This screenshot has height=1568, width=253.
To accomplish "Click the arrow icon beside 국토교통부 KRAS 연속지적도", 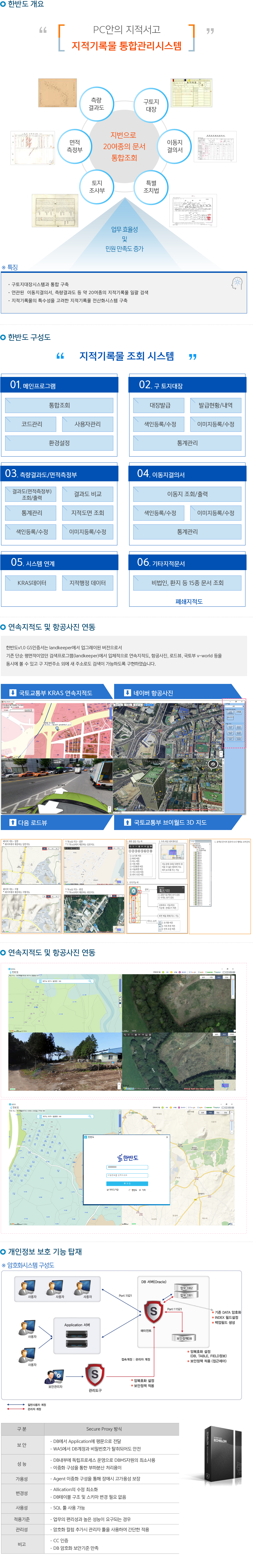I will click(13, 693).
